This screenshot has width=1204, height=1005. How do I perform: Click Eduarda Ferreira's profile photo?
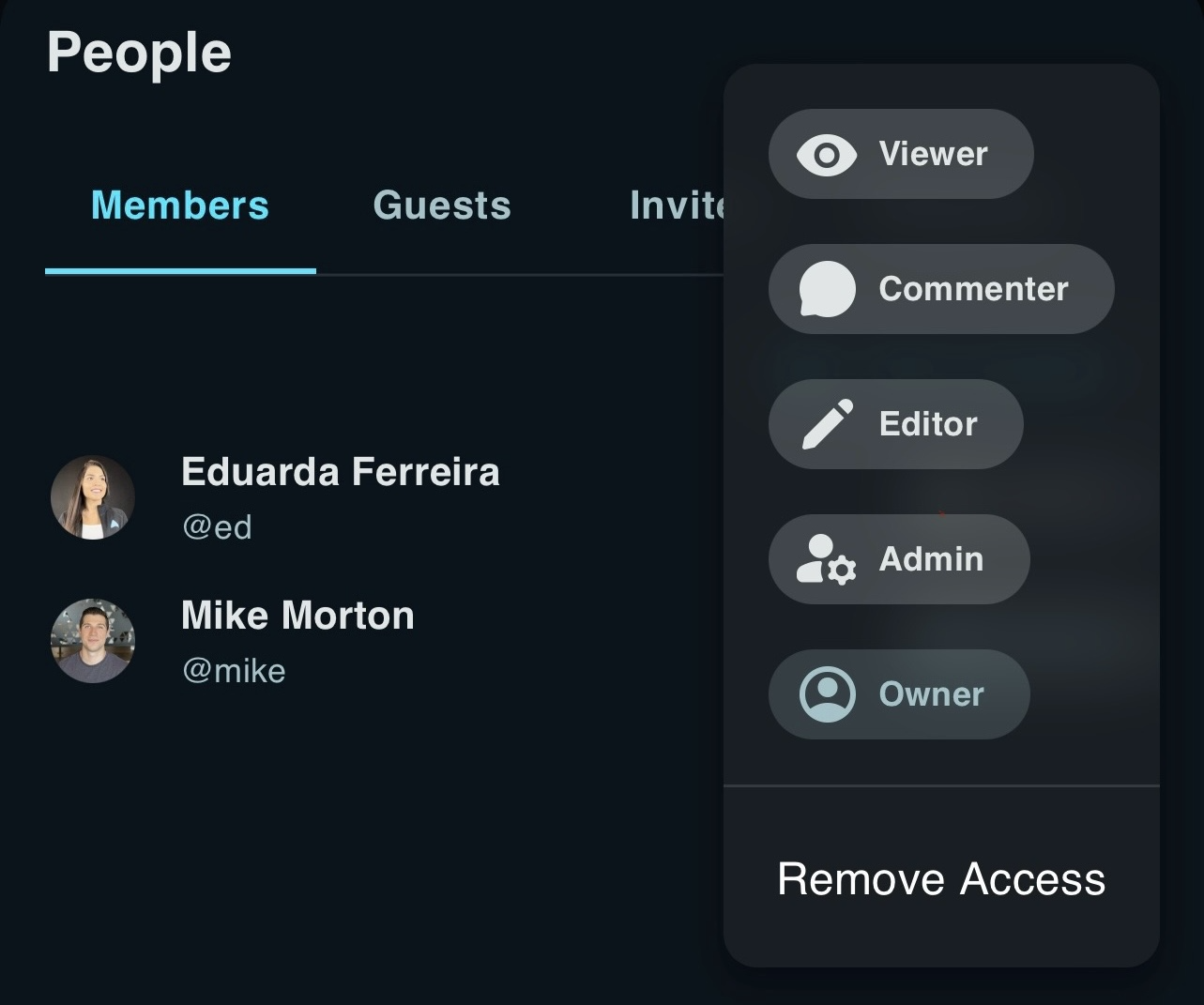pyautogui.click(x=92, y=497)
